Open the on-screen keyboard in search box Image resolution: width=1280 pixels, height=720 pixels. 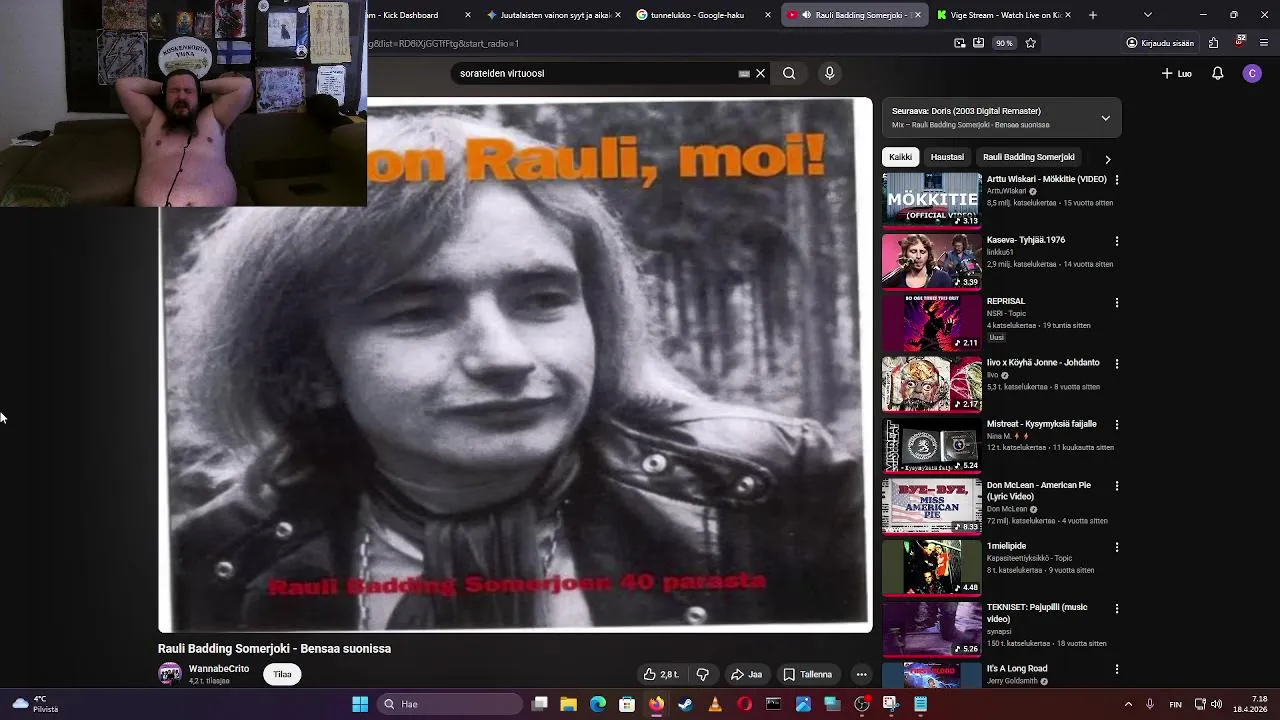tap(744, 73)
